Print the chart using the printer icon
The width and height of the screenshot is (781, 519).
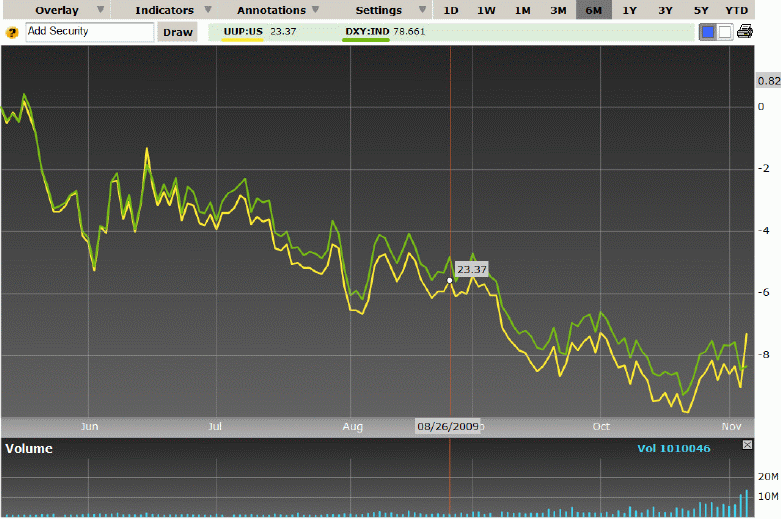coord(745,32)
